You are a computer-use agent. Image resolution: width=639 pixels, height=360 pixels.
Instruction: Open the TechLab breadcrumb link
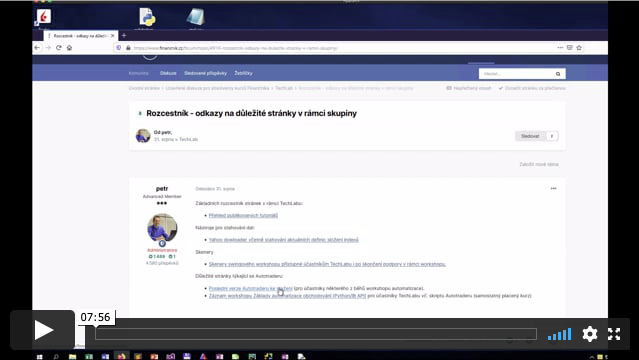point(284,88)
